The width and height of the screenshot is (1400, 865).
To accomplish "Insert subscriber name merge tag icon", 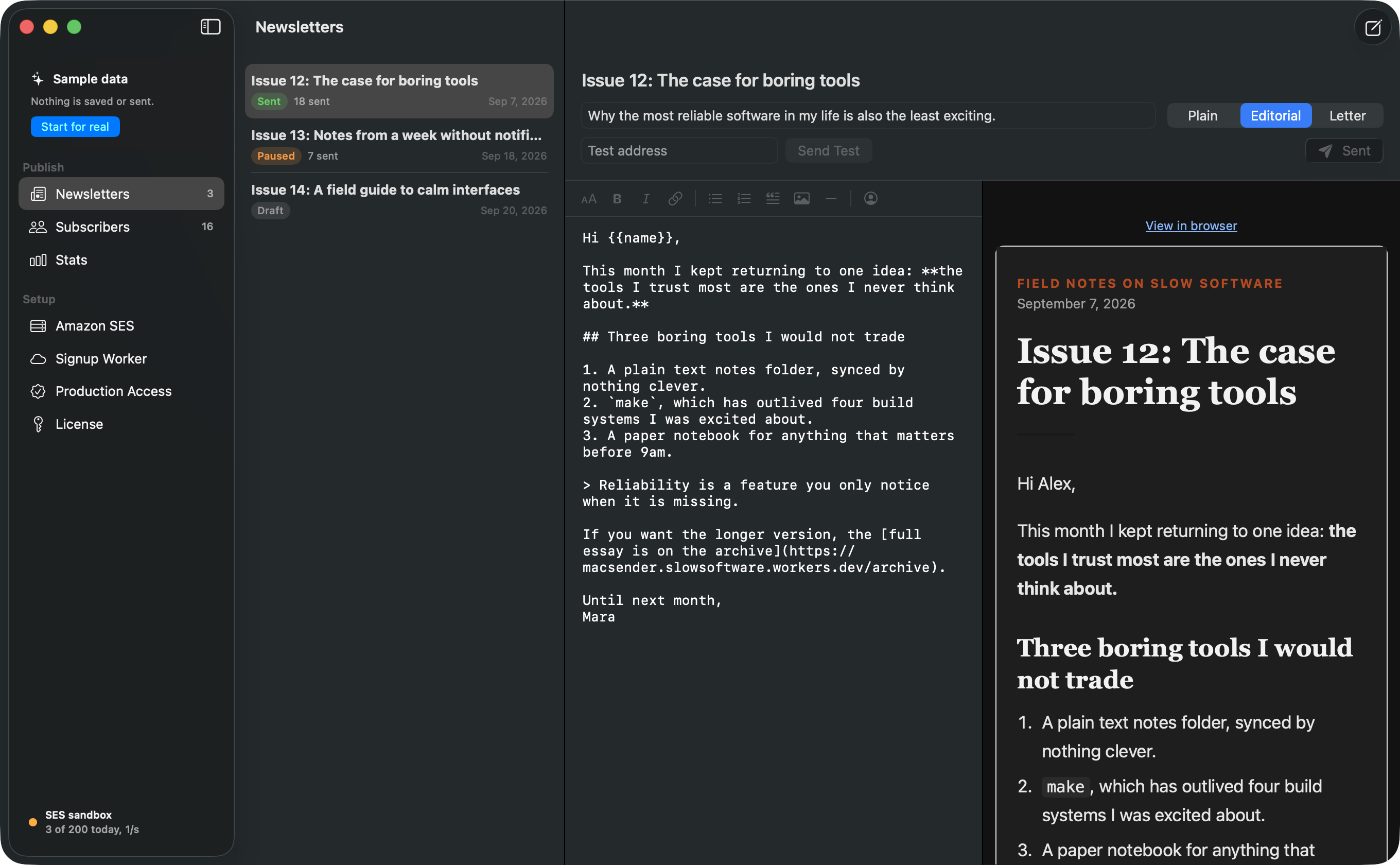I will [x=870, y=199].
